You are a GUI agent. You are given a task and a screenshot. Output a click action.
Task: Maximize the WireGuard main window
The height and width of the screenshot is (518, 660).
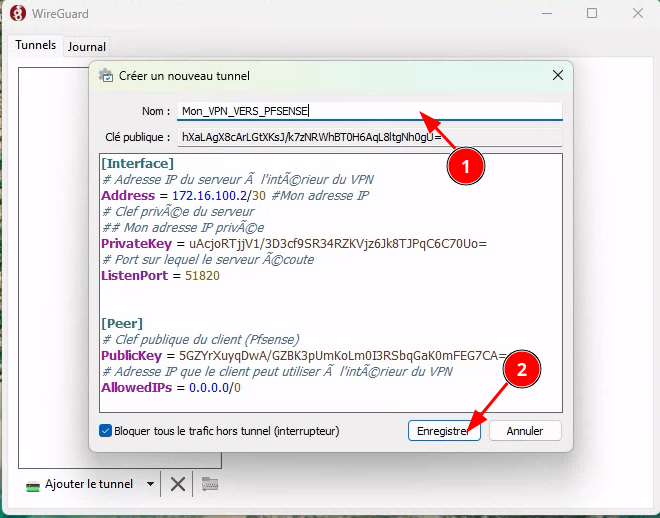click(592, 14)
